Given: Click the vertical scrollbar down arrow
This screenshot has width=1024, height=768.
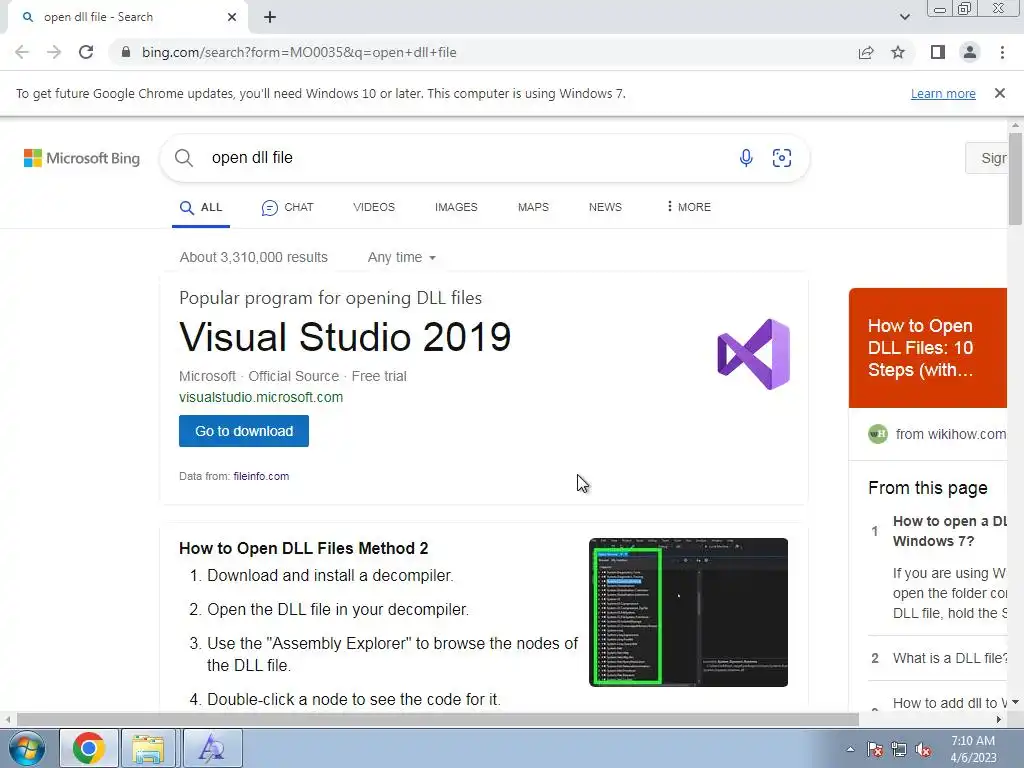Looking at the screenshot, I should (x=1015, y=703).
